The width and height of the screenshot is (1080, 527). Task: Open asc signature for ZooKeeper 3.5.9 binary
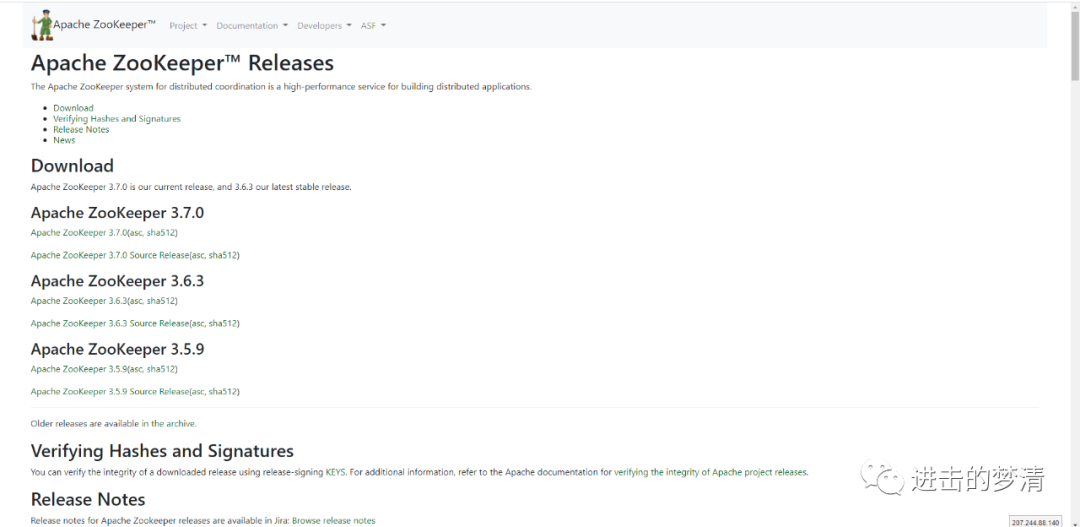pyautogui.click(x=136, y=369)
